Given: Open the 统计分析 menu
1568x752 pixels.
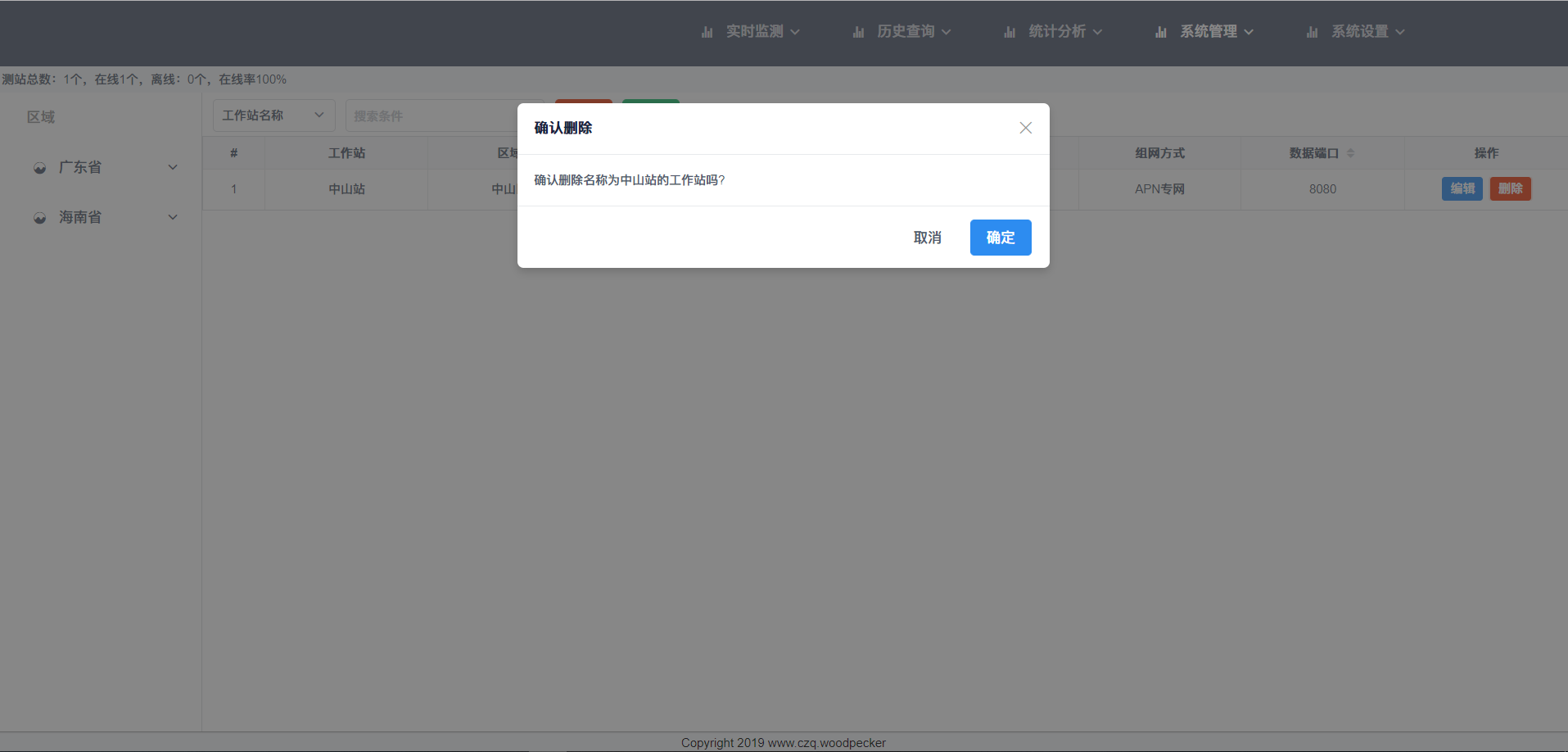Looking at the screenshot, I should [1054, 32].
